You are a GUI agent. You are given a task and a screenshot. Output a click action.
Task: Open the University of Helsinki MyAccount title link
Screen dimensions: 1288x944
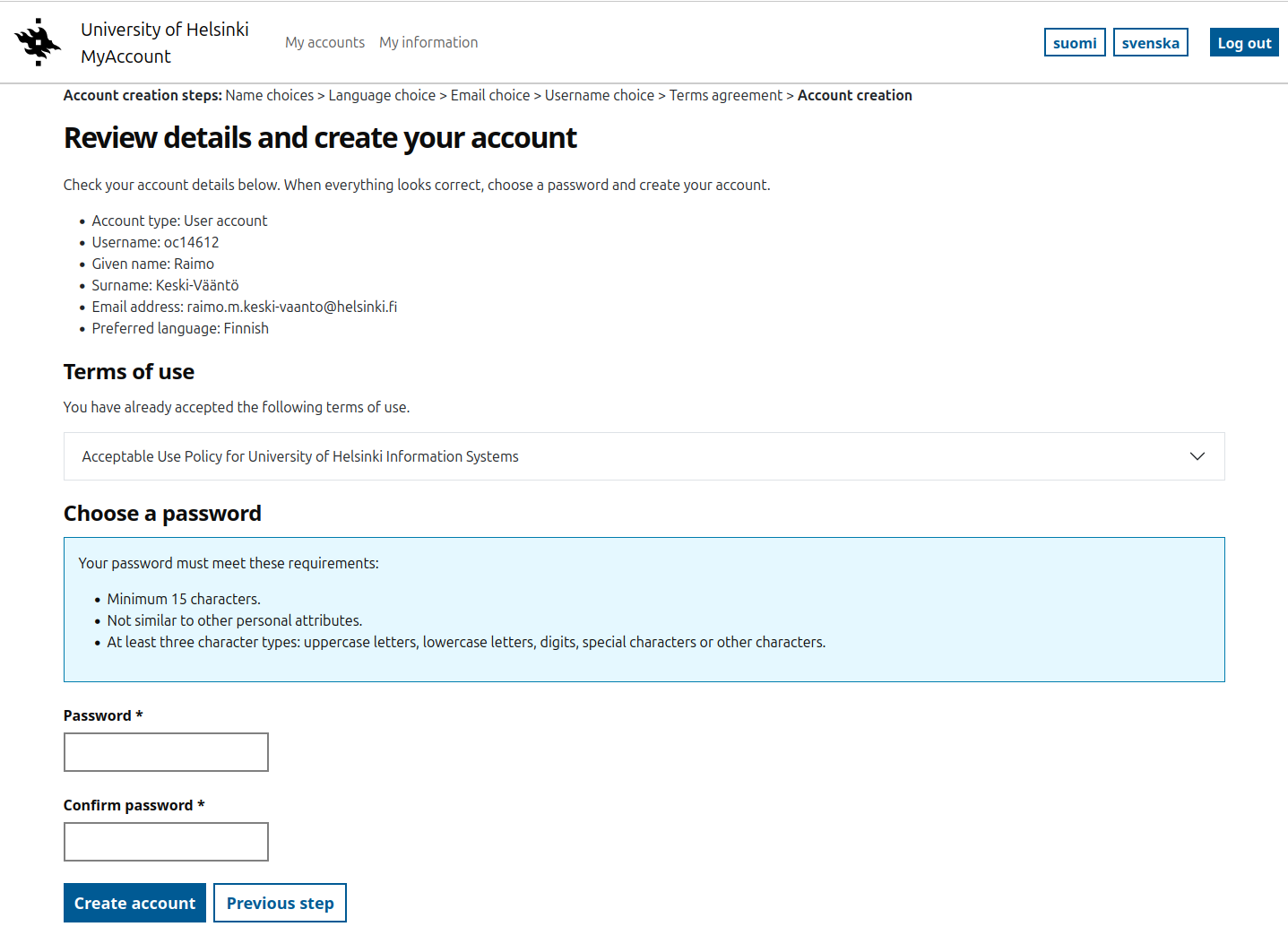click(x=164, y=42)
